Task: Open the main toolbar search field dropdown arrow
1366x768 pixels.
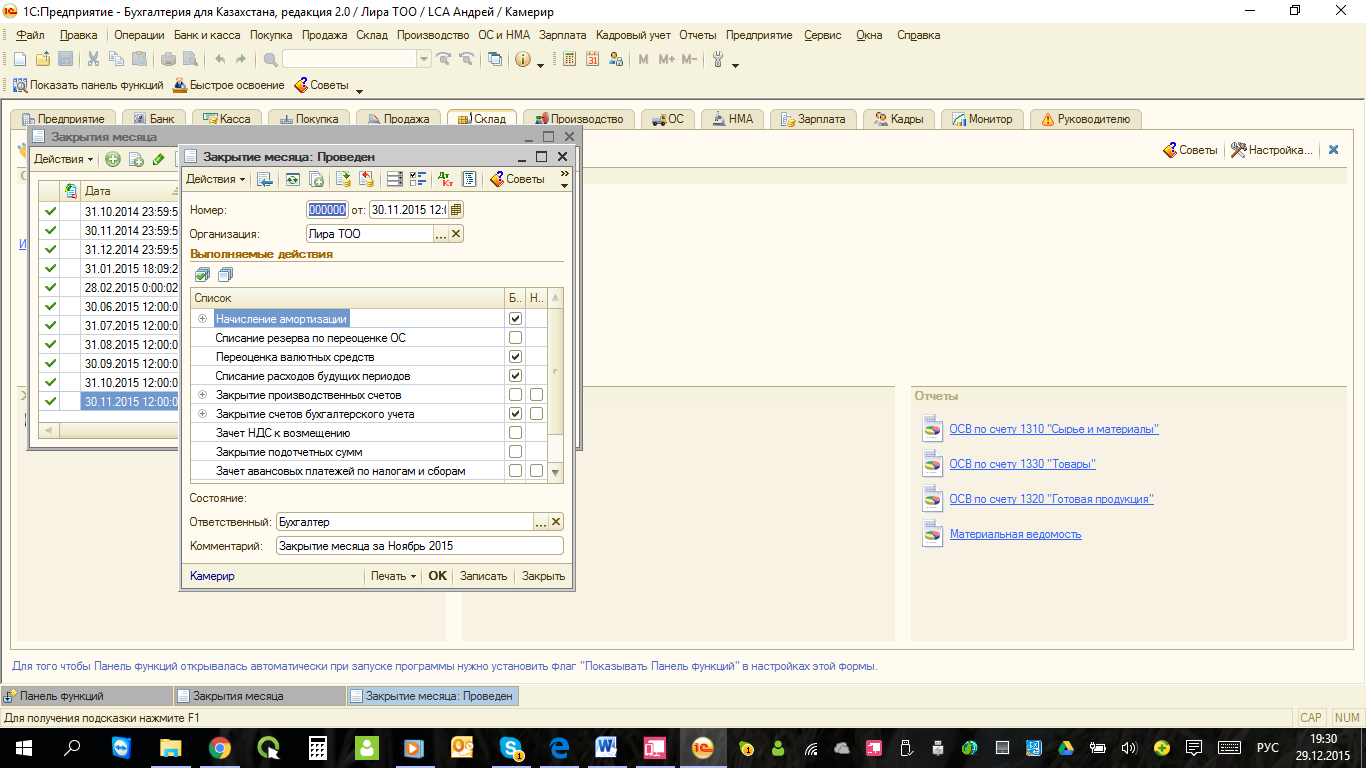Action: pyautogui.click(x=425, y=60)
